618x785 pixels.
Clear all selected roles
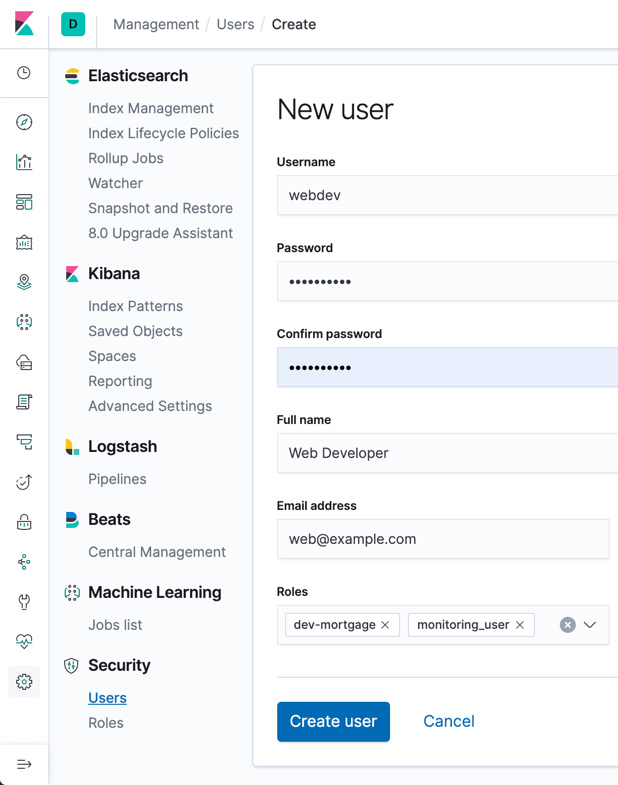[567, 625]
